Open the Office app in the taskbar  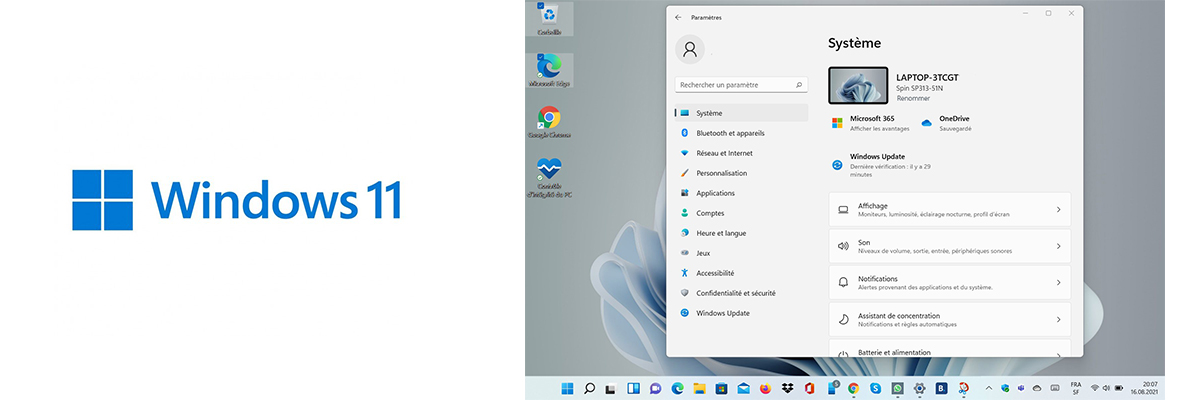[810, 388]
